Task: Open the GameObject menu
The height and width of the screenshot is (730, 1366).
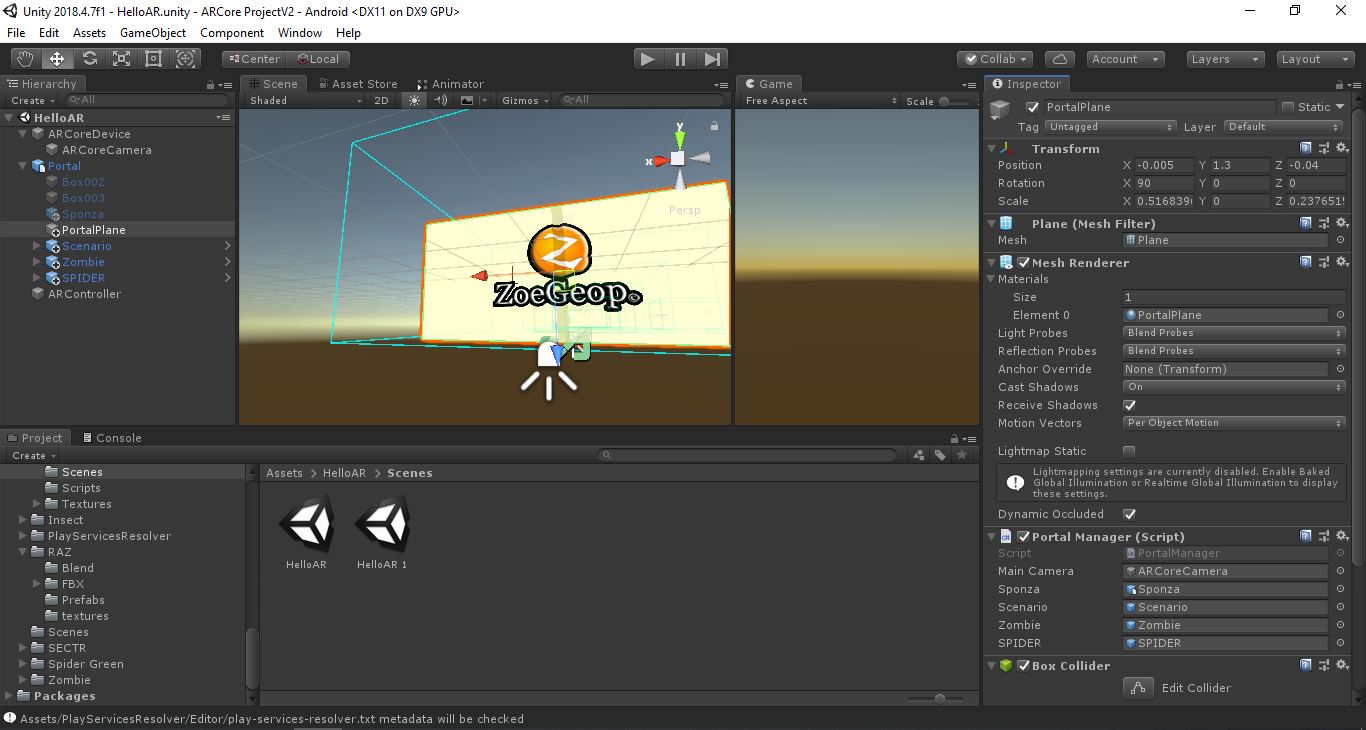Action: 153,33
